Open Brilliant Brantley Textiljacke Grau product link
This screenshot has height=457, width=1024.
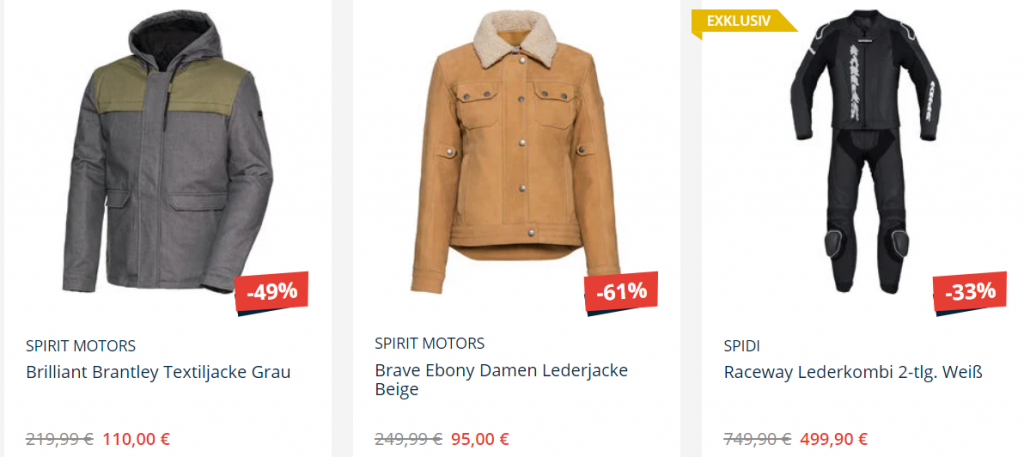[x=158, y=372]
